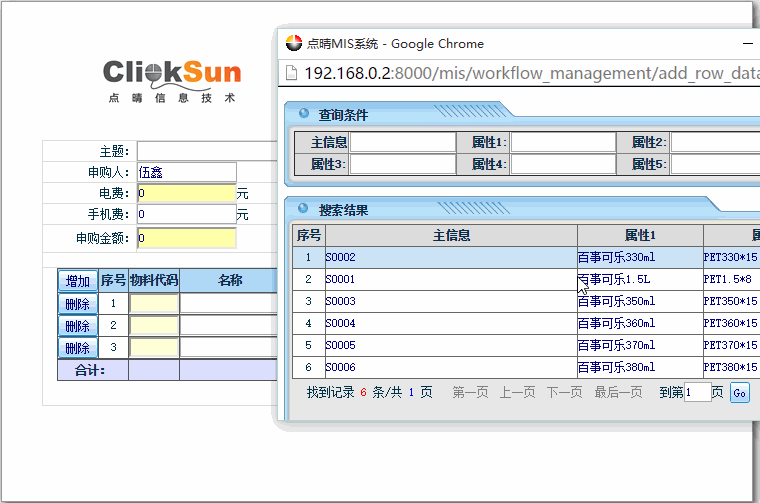Image resolution: width=760 pixels, height=503 pixels.
Task: Click the 查询条件 panel header icon
Action: point(303,115)
